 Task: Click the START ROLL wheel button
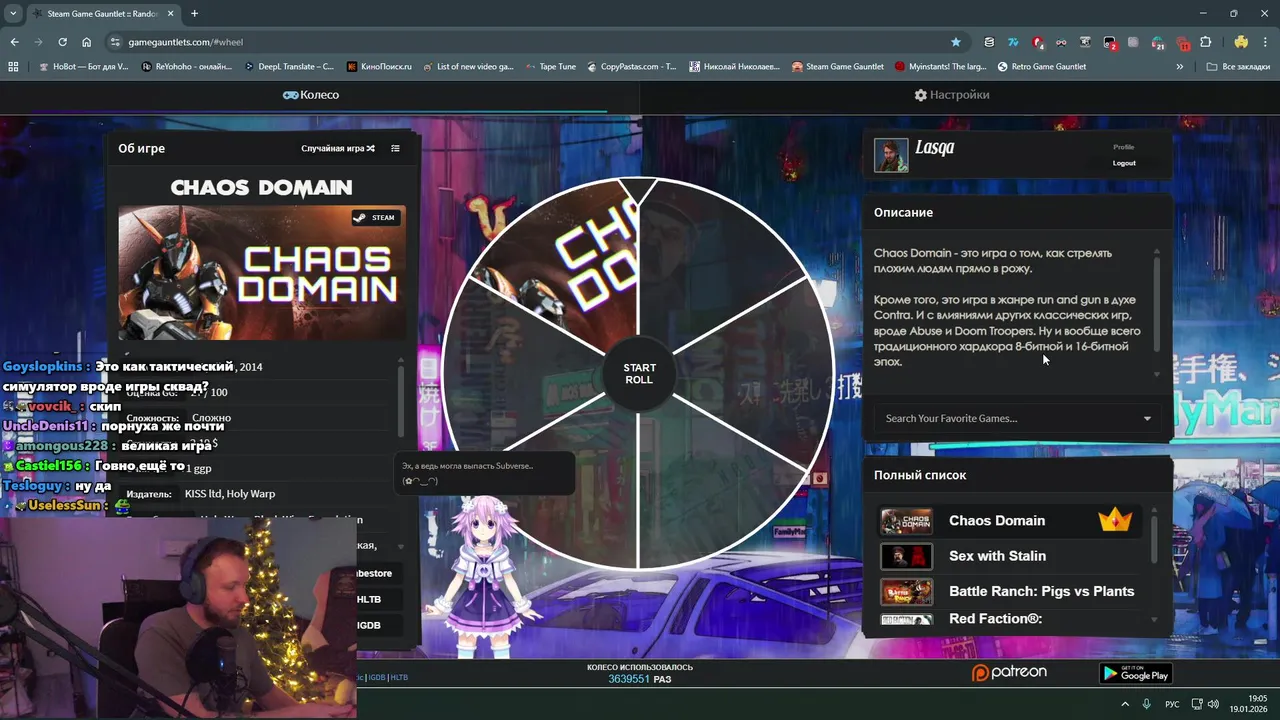(x=639, y=374)
